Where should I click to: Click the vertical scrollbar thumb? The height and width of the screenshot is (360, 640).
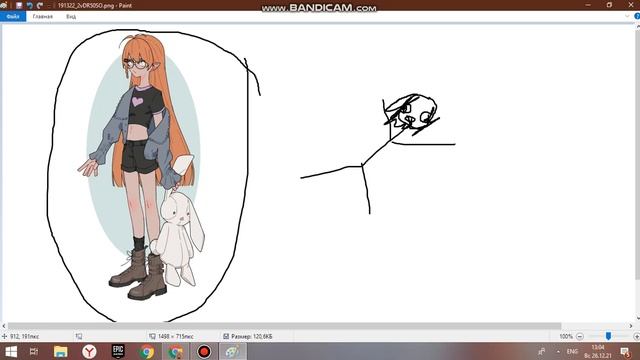click(638, 154)
